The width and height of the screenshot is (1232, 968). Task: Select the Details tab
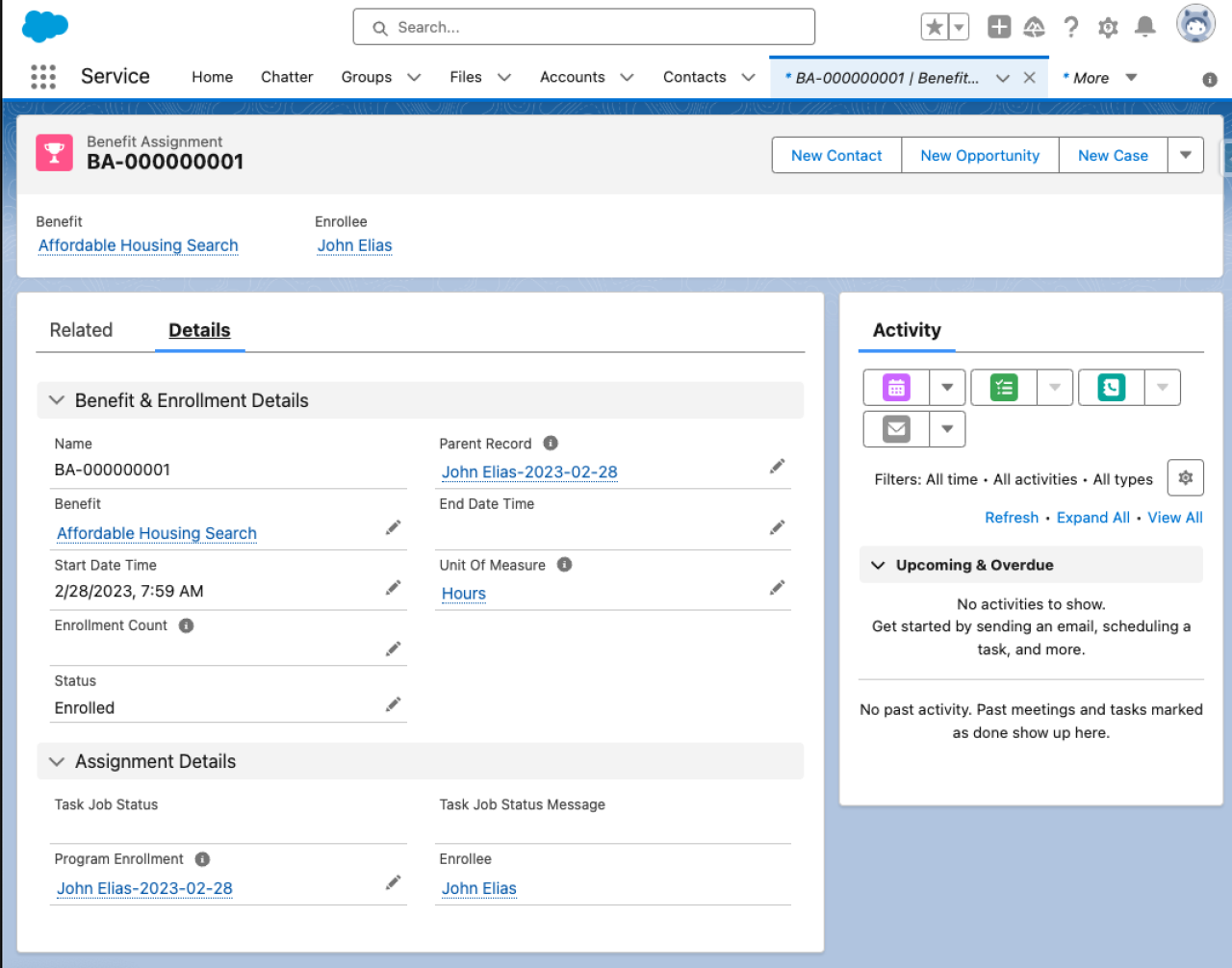[x=199, y=330]
